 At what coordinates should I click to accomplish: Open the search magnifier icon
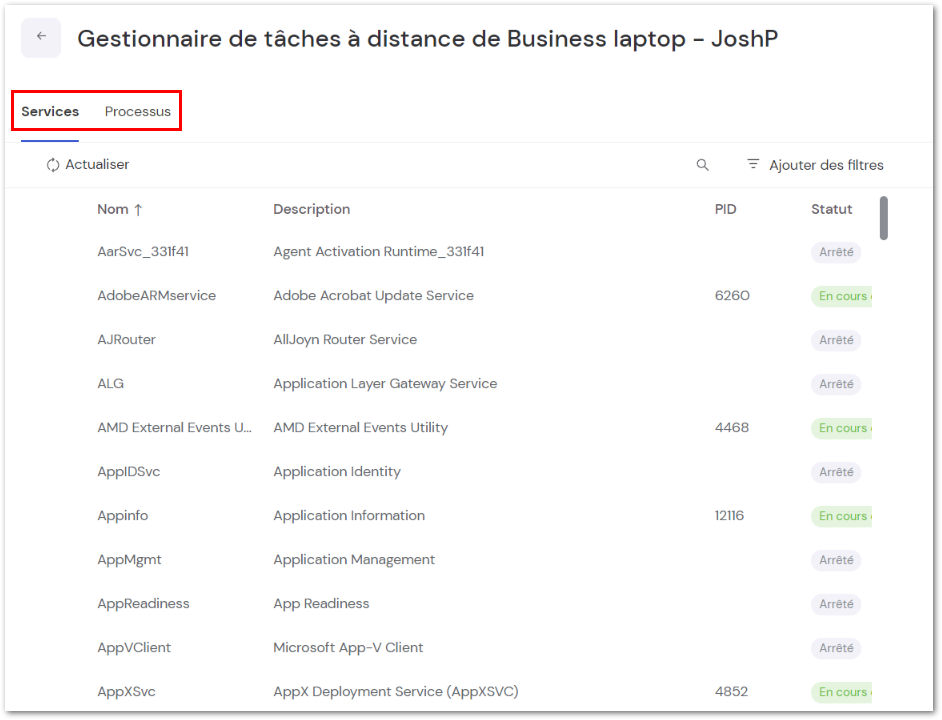pos(702,165)
